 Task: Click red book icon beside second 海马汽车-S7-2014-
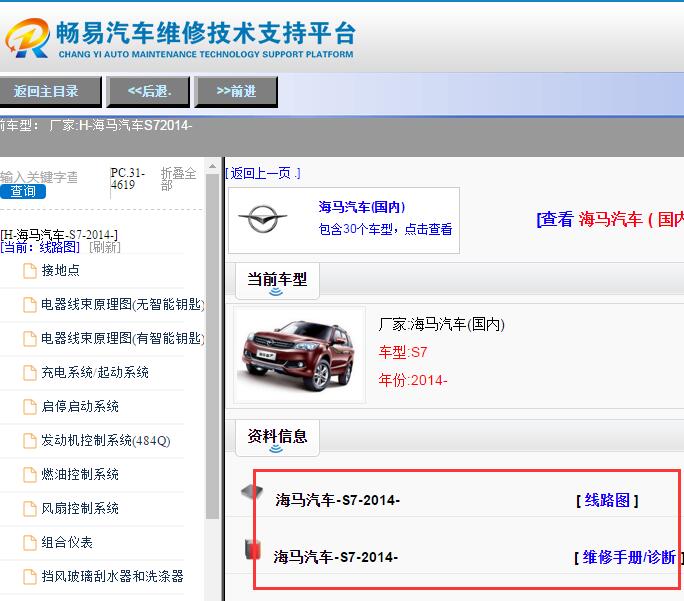point(253,550)
